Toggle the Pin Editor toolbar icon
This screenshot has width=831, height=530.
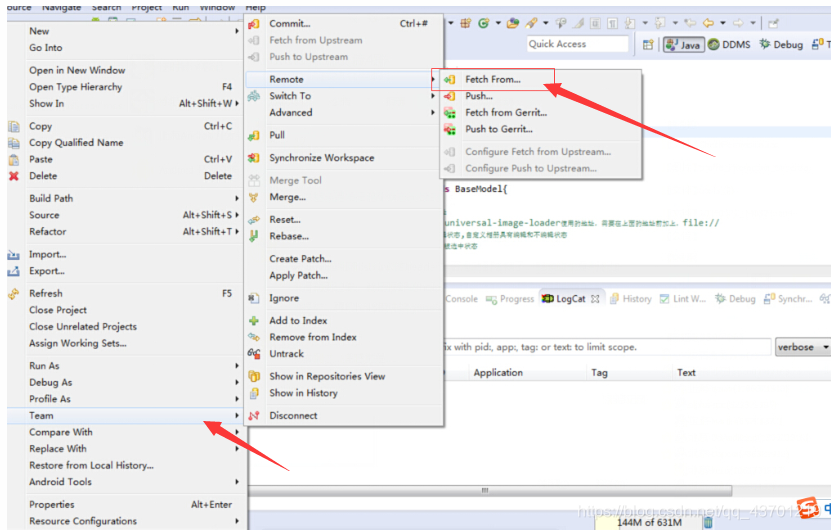(x=773, y=23)
